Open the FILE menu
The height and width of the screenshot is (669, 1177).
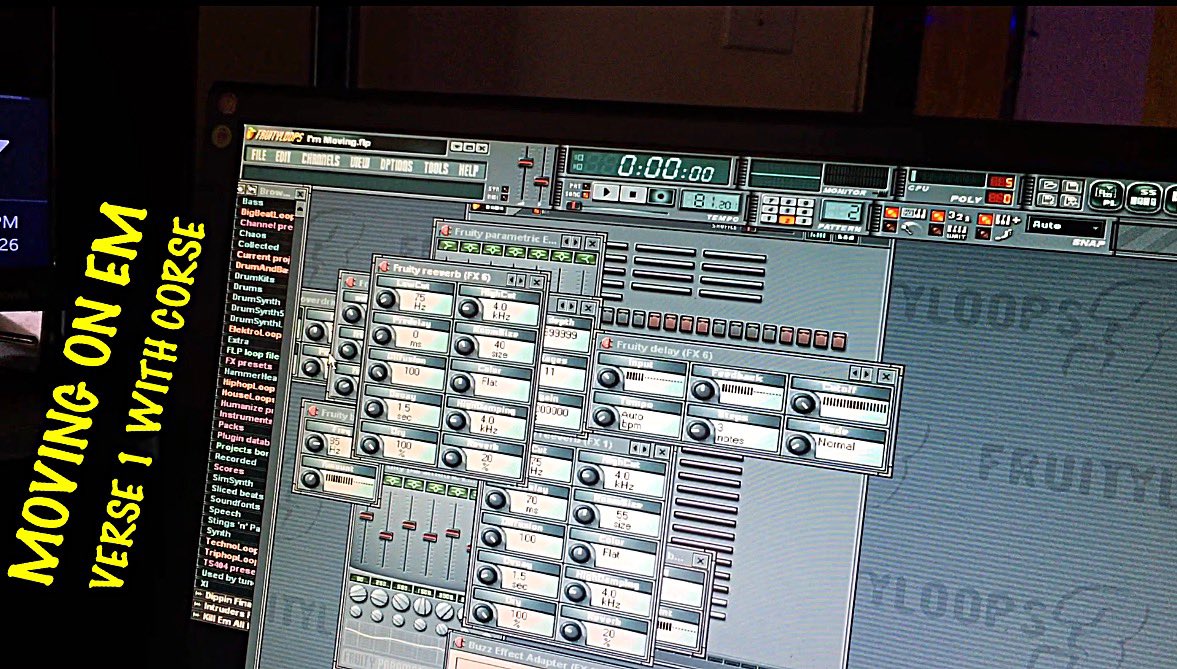coord(259,155)
